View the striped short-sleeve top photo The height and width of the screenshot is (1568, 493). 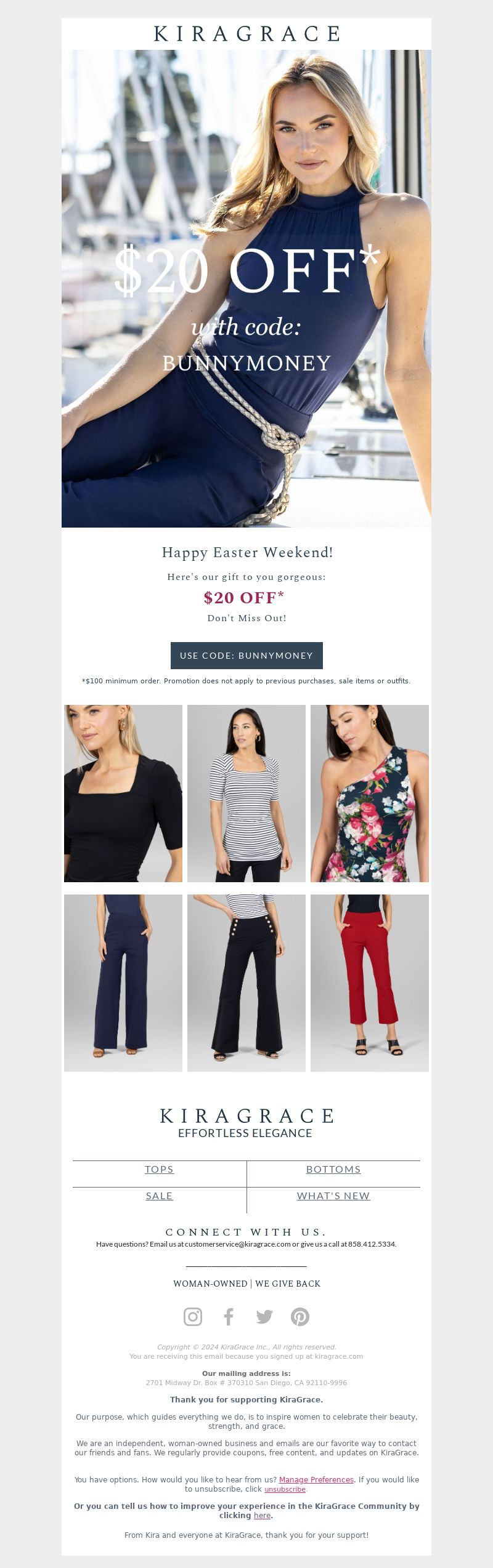tap(246, 794)
